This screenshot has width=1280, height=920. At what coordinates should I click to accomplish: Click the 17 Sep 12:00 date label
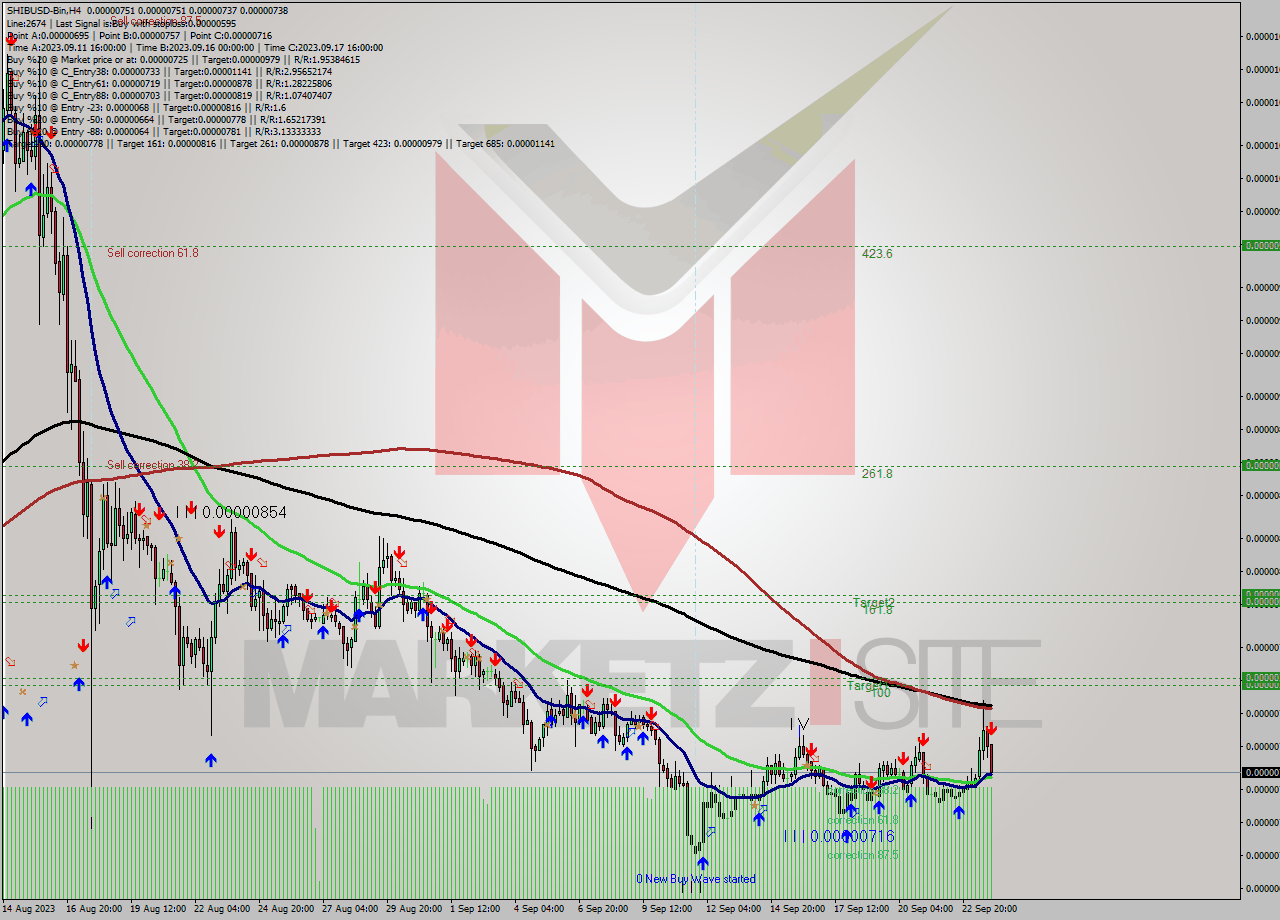[862, 909]
